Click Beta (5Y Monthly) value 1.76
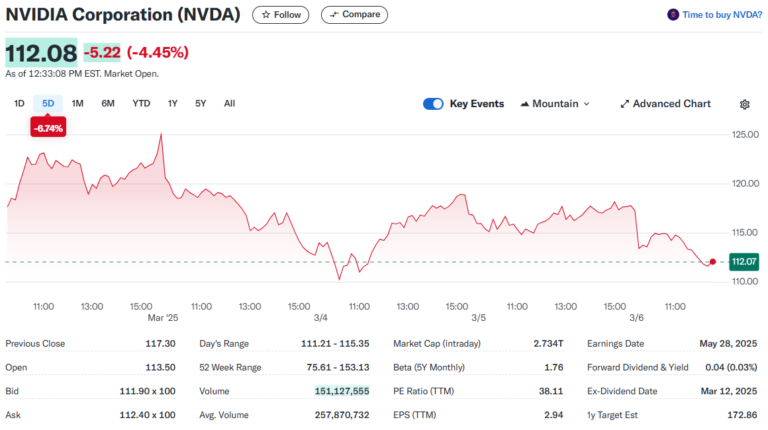Viewport: 768px width, 430px height. [554, 367]
